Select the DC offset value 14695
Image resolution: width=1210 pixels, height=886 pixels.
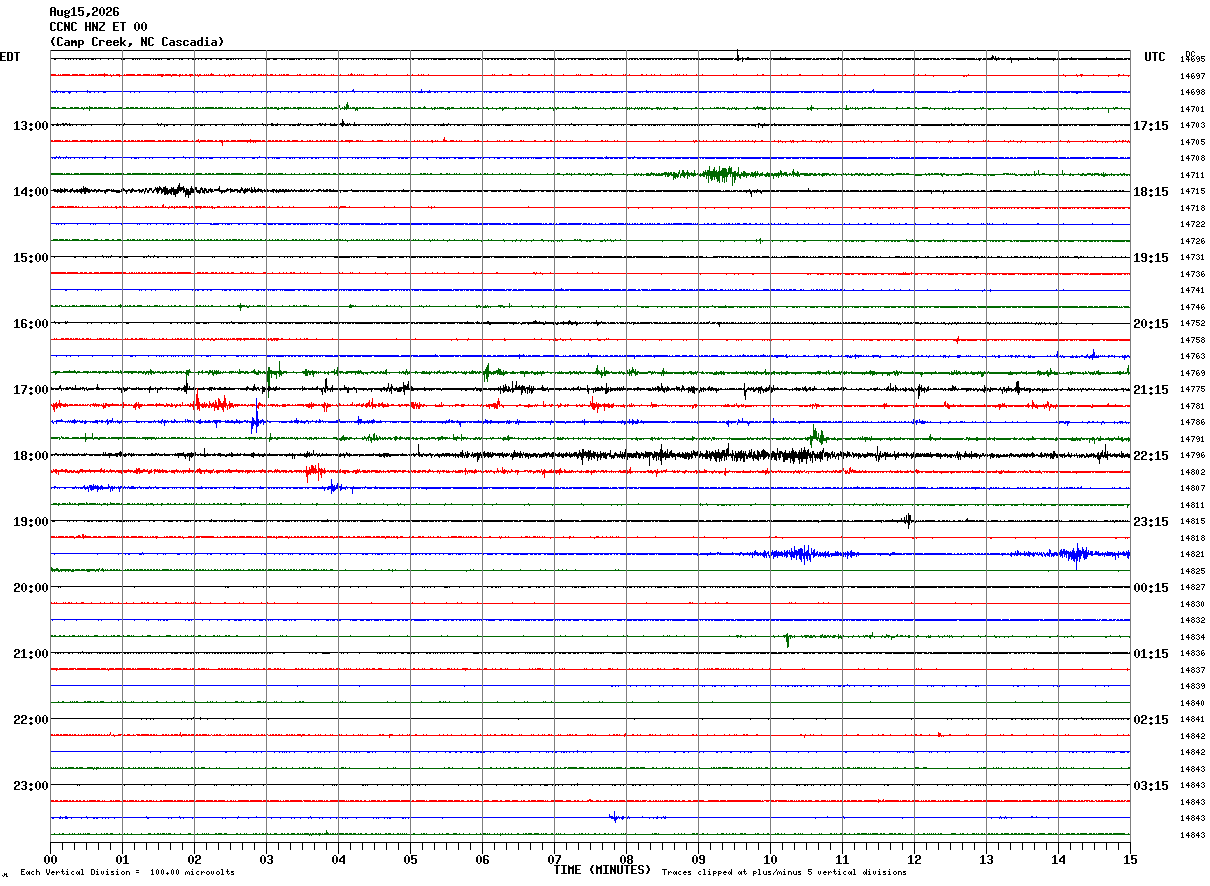(1192, 59)
